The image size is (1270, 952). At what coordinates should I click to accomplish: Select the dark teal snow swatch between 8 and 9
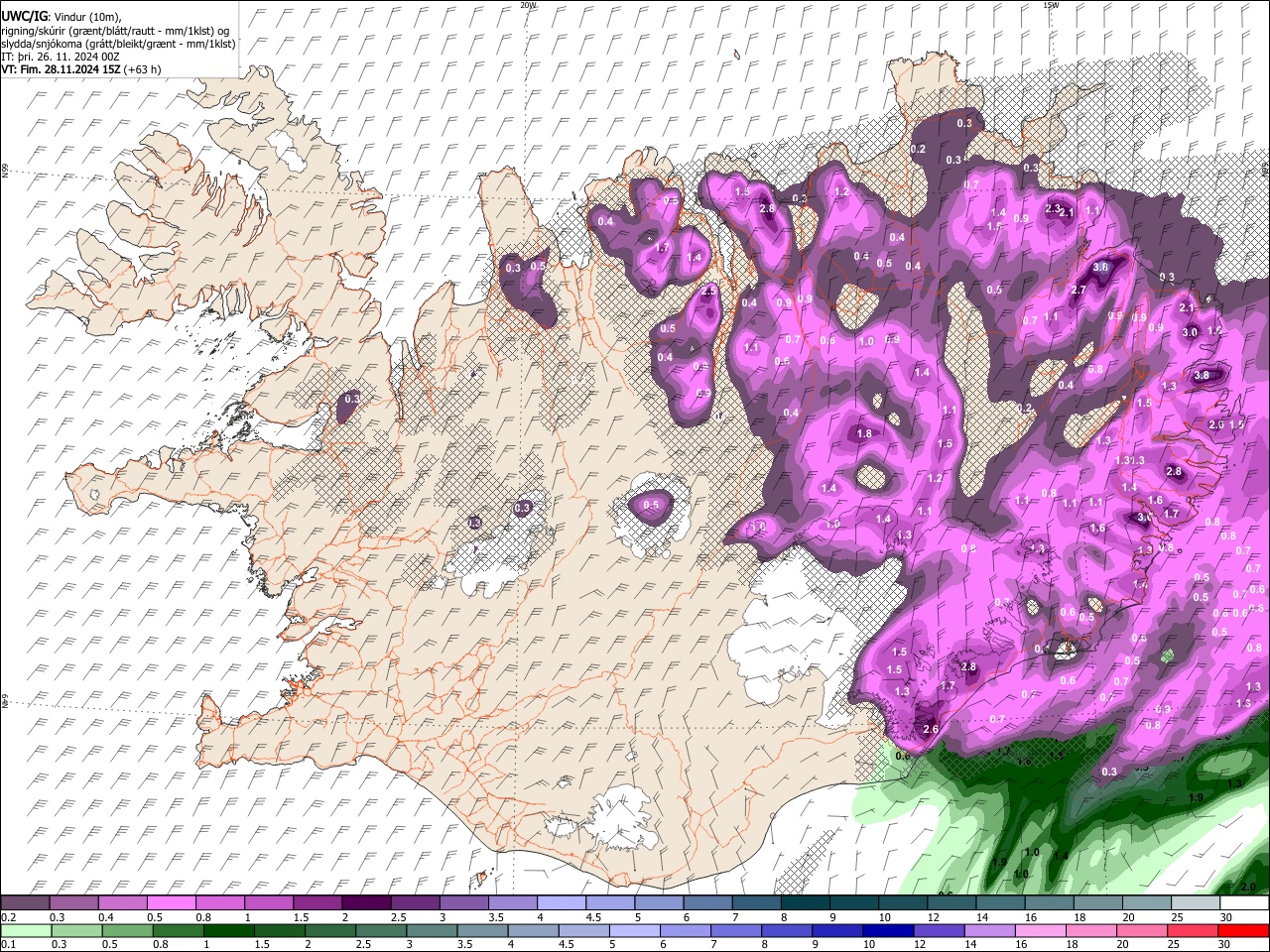click(x=804, y=902)
